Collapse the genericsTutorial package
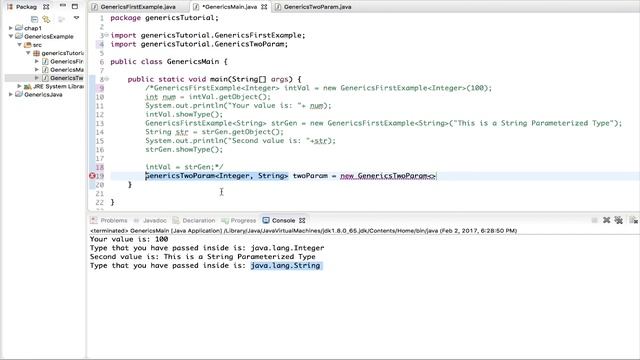 [x=28, y=53]
